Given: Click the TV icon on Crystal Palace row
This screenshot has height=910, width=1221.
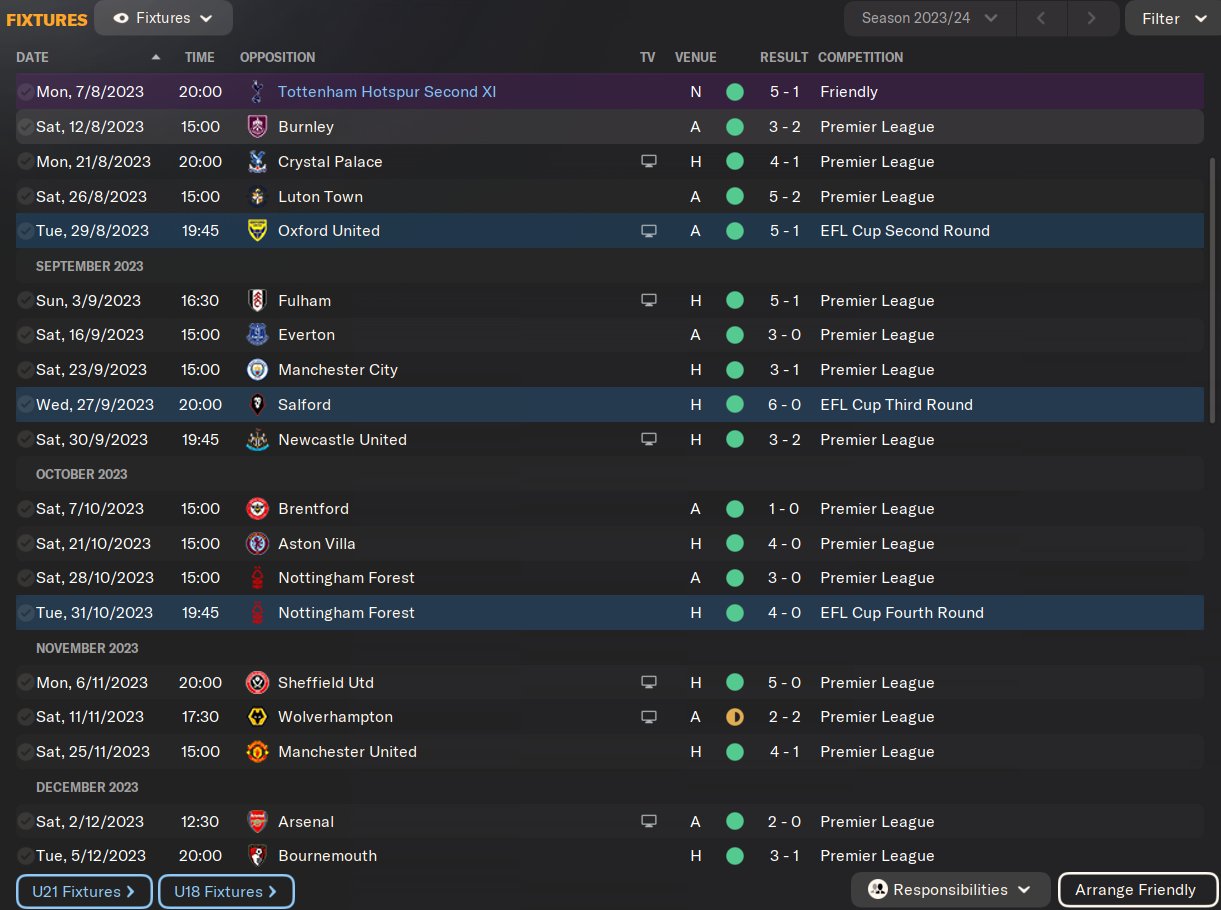Looking at the screenshot, I should (649, 162).
